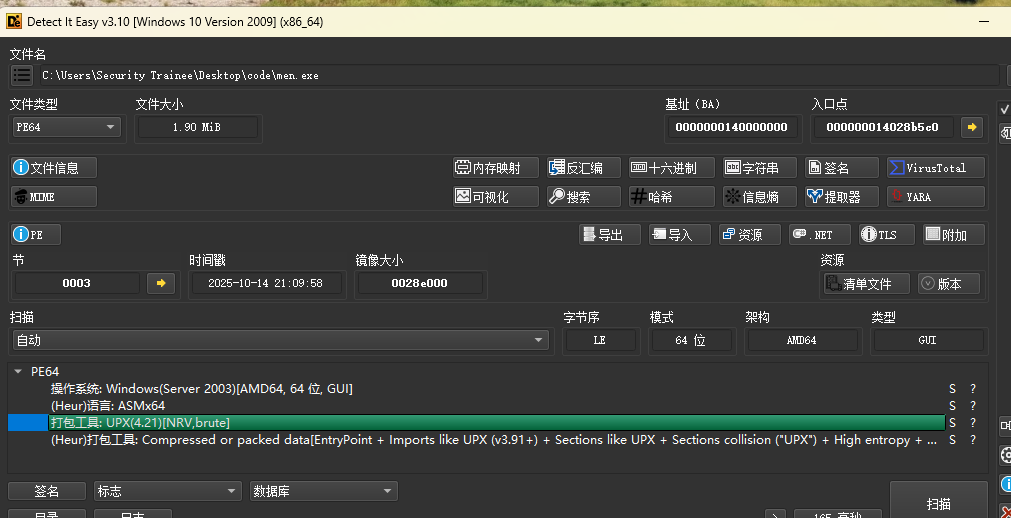Image resolution: width=1011 pixels, height=518 pixels.
Task: Open 版本 version button
Action: [949, 284]
